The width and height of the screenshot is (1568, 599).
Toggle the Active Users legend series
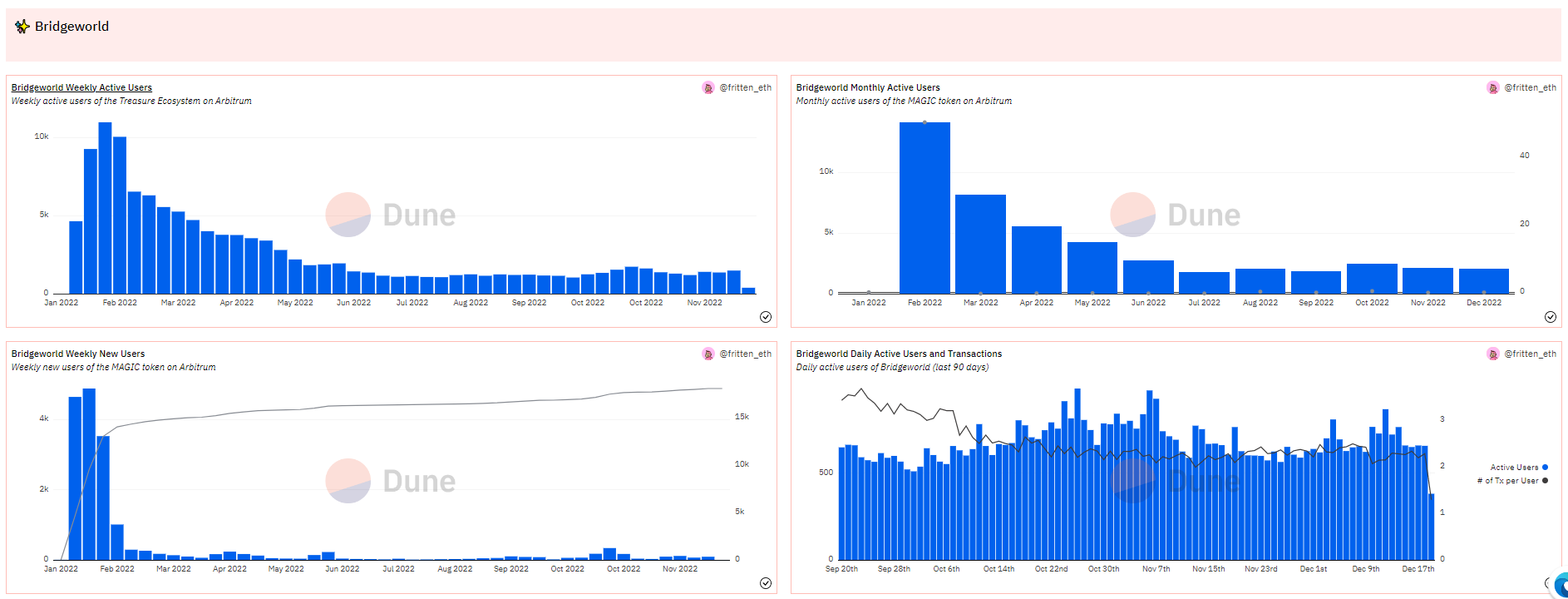point(1519,468)
